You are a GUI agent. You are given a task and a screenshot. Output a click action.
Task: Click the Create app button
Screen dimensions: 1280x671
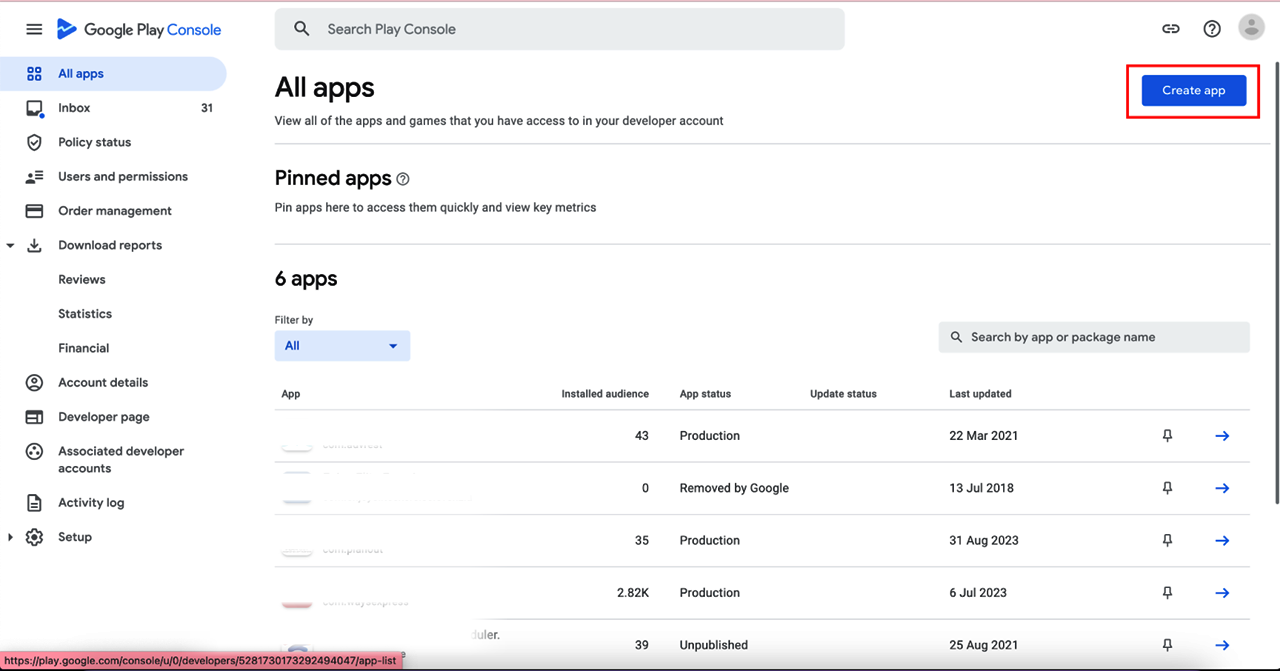coord(1193,90)
